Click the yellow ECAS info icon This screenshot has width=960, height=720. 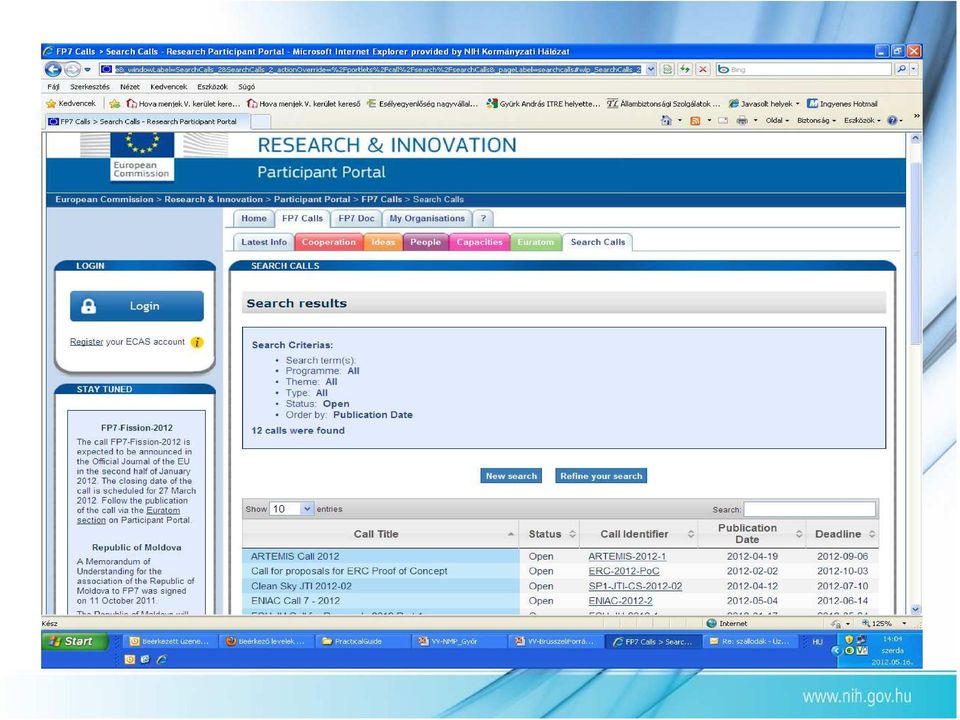197,342
